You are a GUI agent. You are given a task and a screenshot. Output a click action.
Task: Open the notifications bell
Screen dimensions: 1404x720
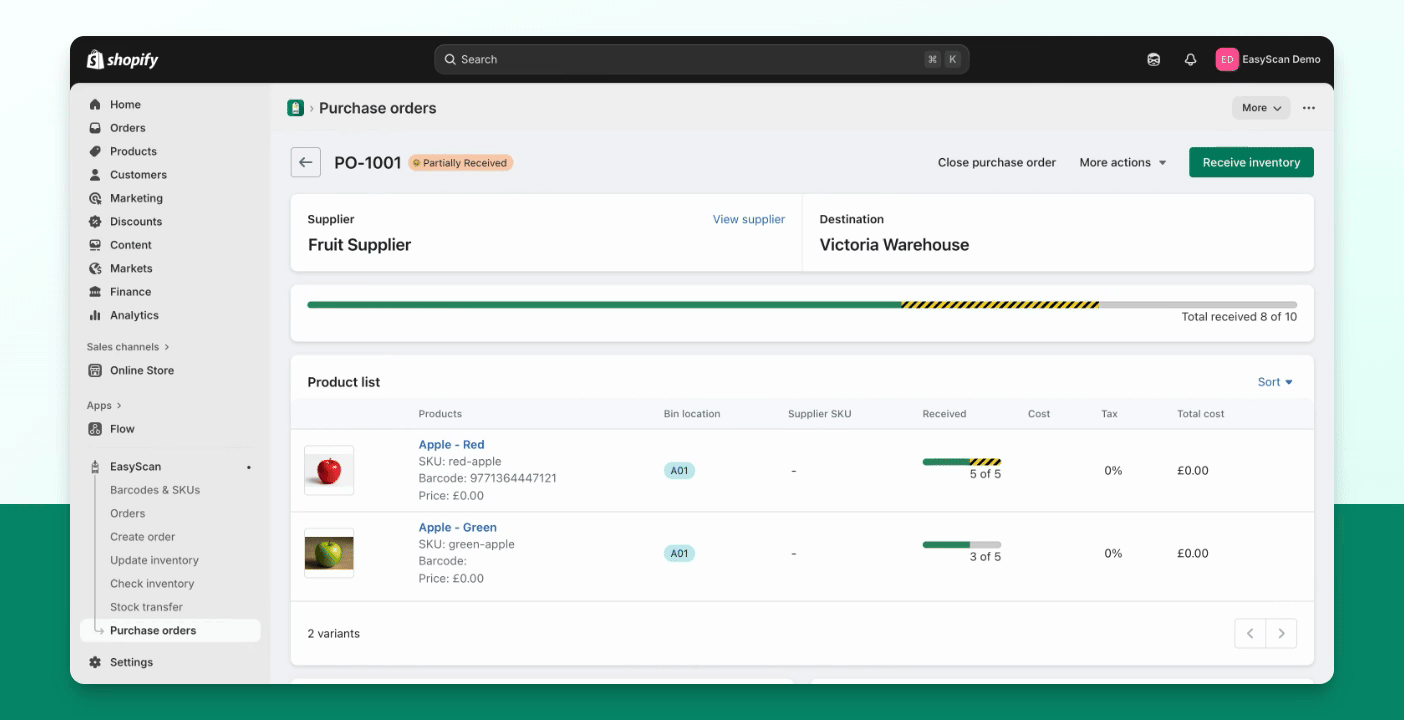pos(1190,60)
